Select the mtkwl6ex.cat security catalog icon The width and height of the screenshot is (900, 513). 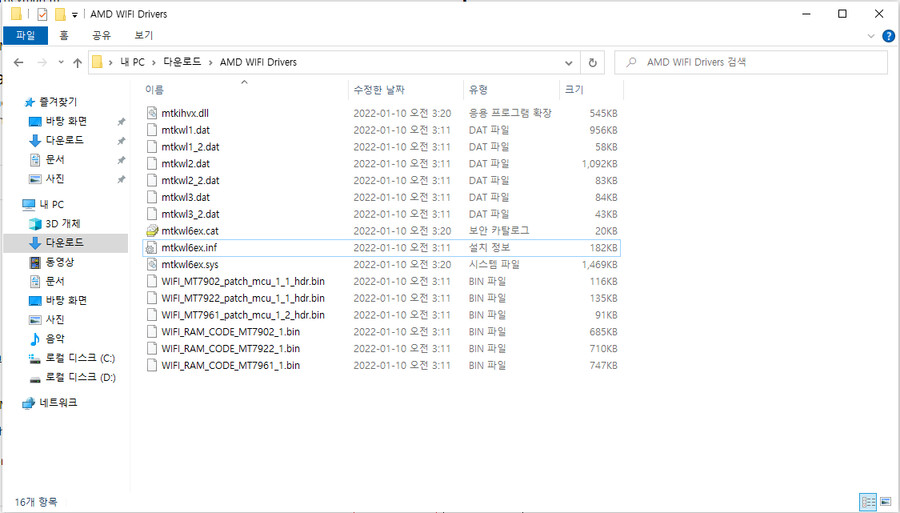[x=152, y=231]
